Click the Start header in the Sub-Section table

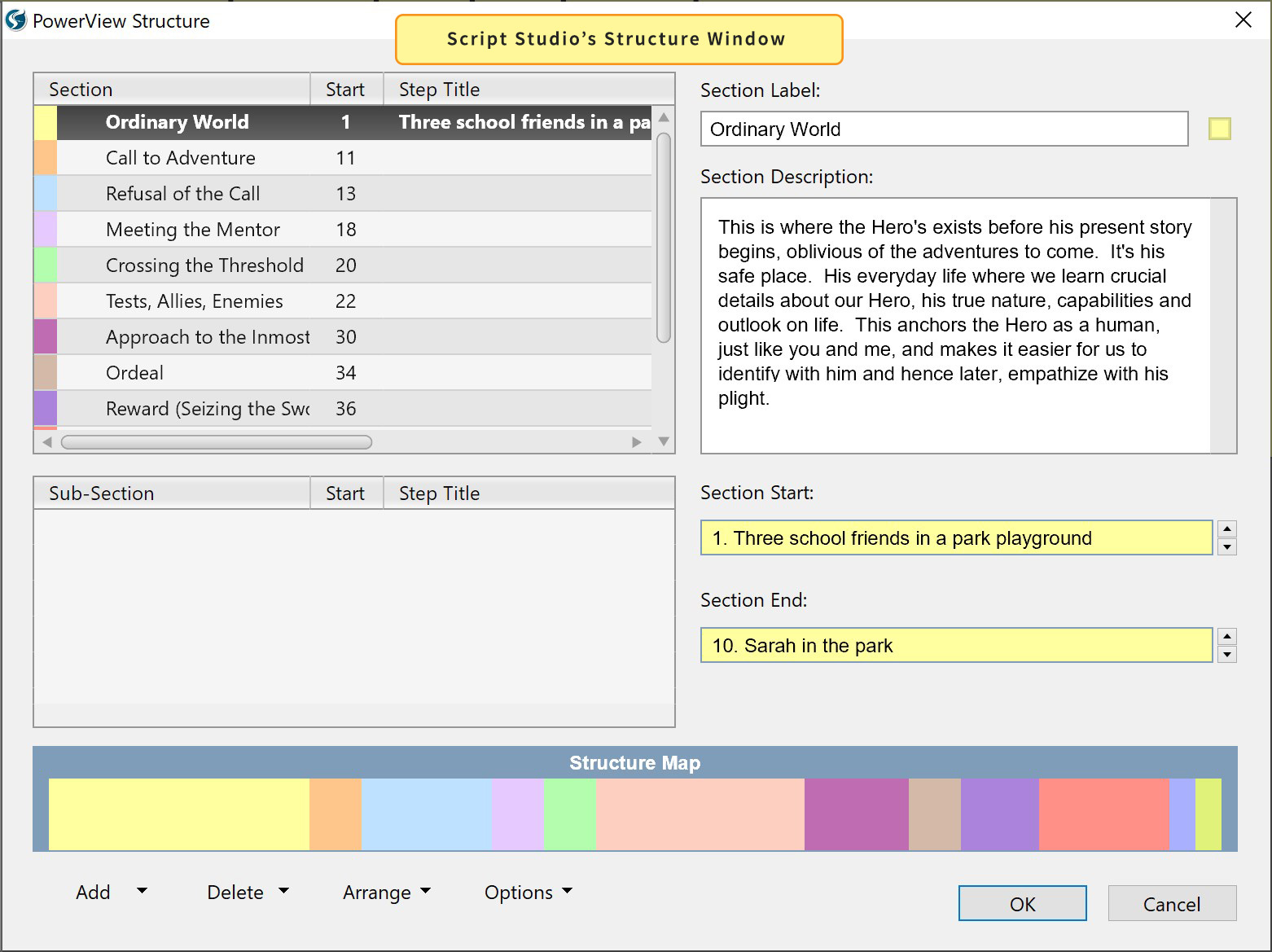(347, 493)
